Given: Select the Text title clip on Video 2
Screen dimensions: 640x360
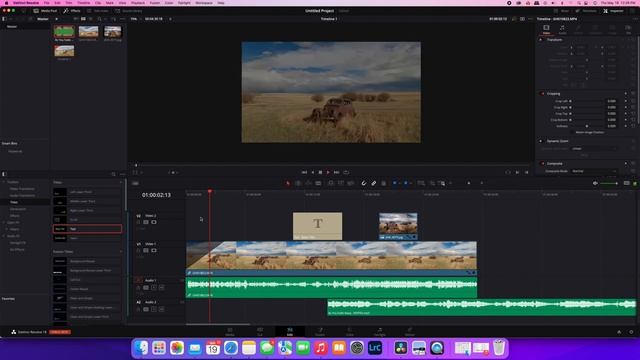Looking at the screenshot, I should click(x=318, y=226).
